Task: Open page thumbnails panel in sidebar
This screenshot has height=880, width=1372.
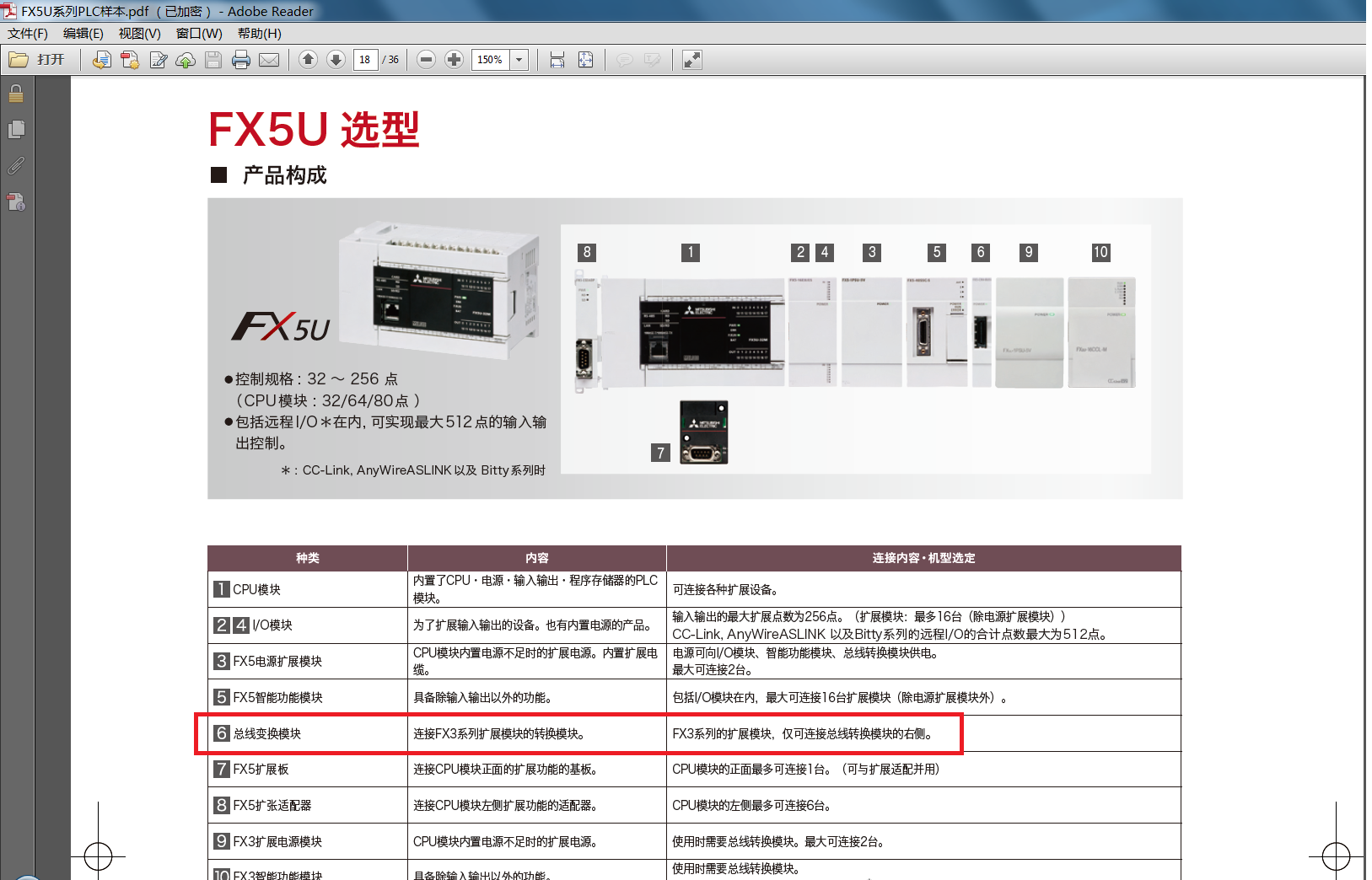Action: 16,130
